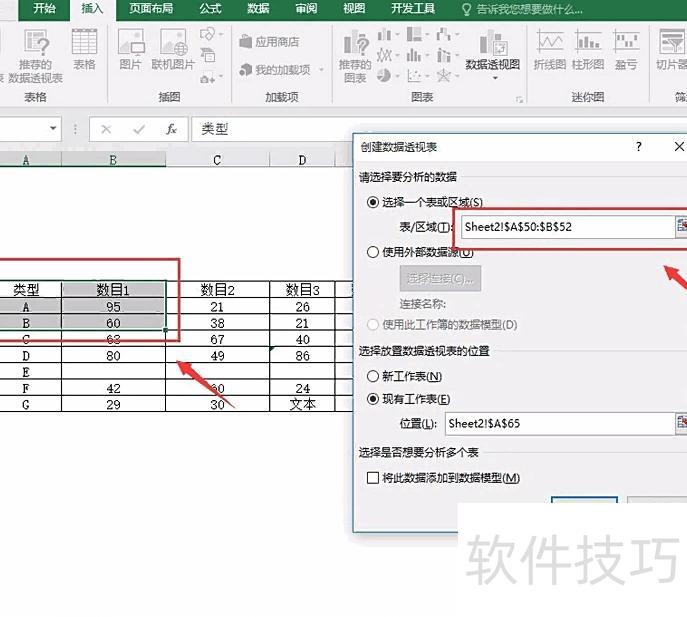Click the 图片 insert picture icon
The image size is (687, 617).
tap(130, 50)
